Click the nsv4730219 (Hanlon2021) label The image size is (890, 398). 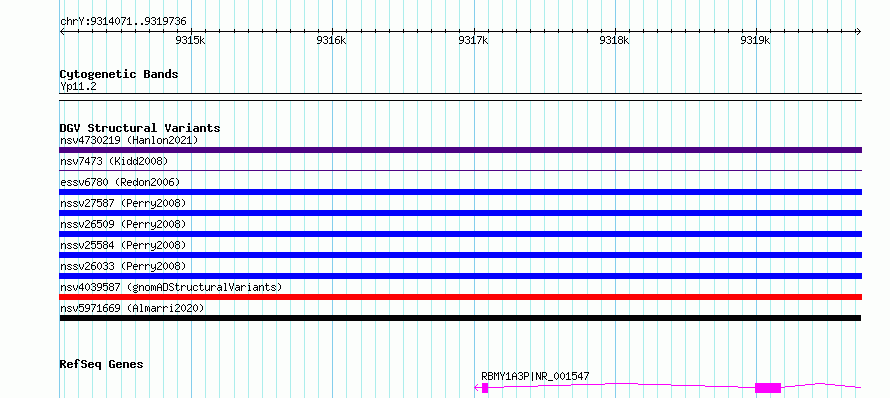pyautogui.click(x=129, y=140)
